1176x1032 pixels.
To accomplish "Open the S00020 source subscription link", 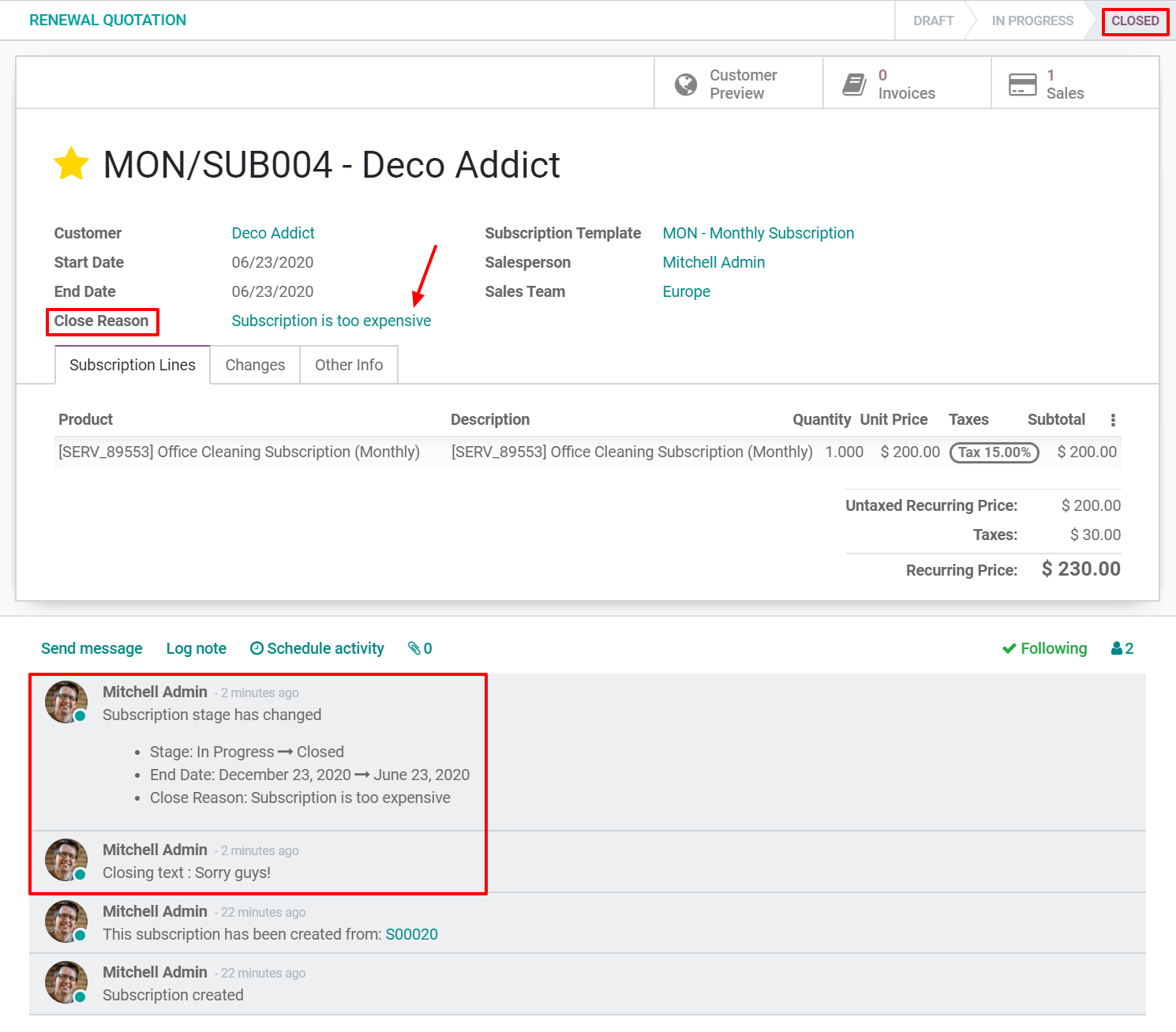I will [x=412, y=933].
